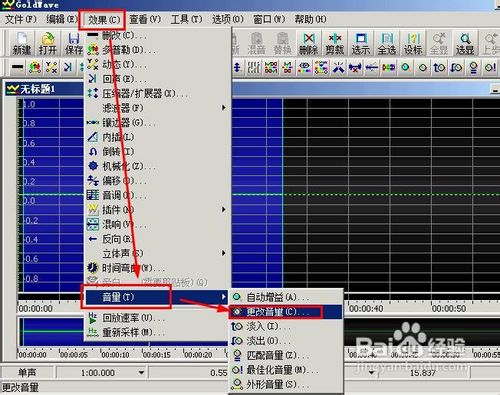Click the fade in toolbar icon
The width and height of the screenshot is (500, 395).
tap(439, 68)
